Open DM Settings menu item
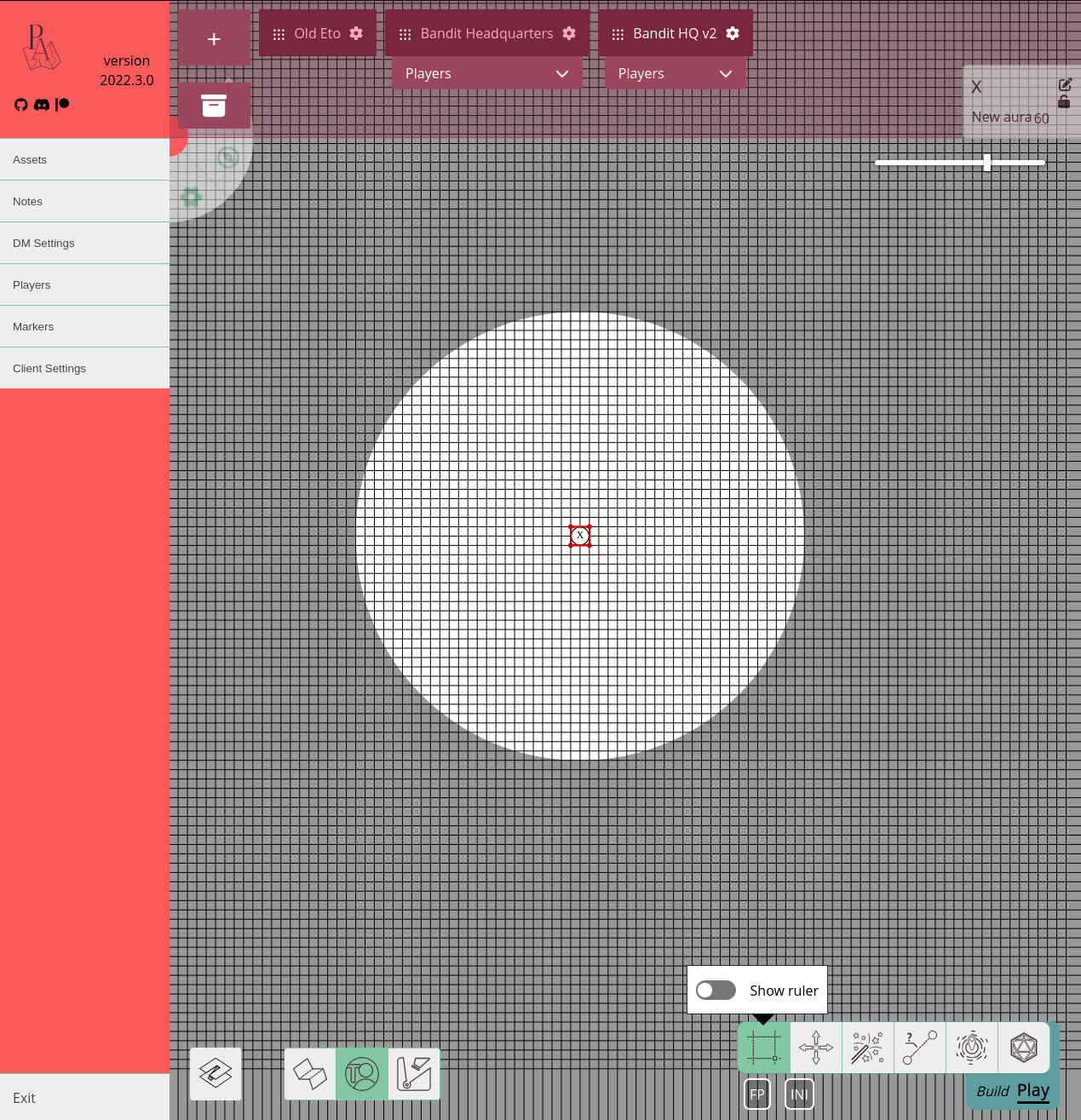 [84, 243]
